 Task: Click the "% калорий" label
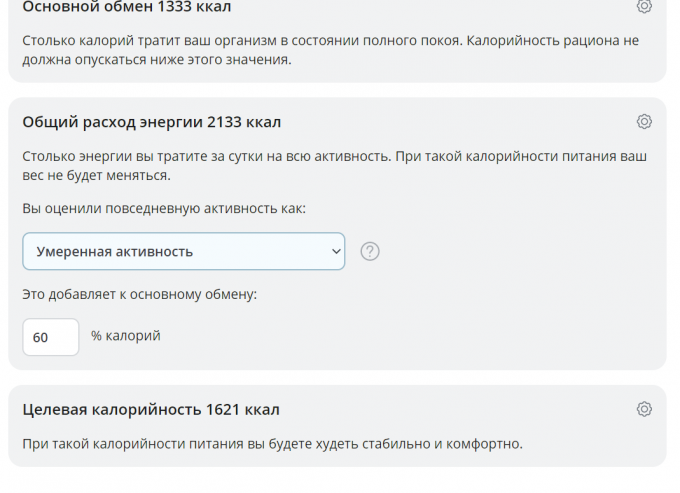pos(125,336)
